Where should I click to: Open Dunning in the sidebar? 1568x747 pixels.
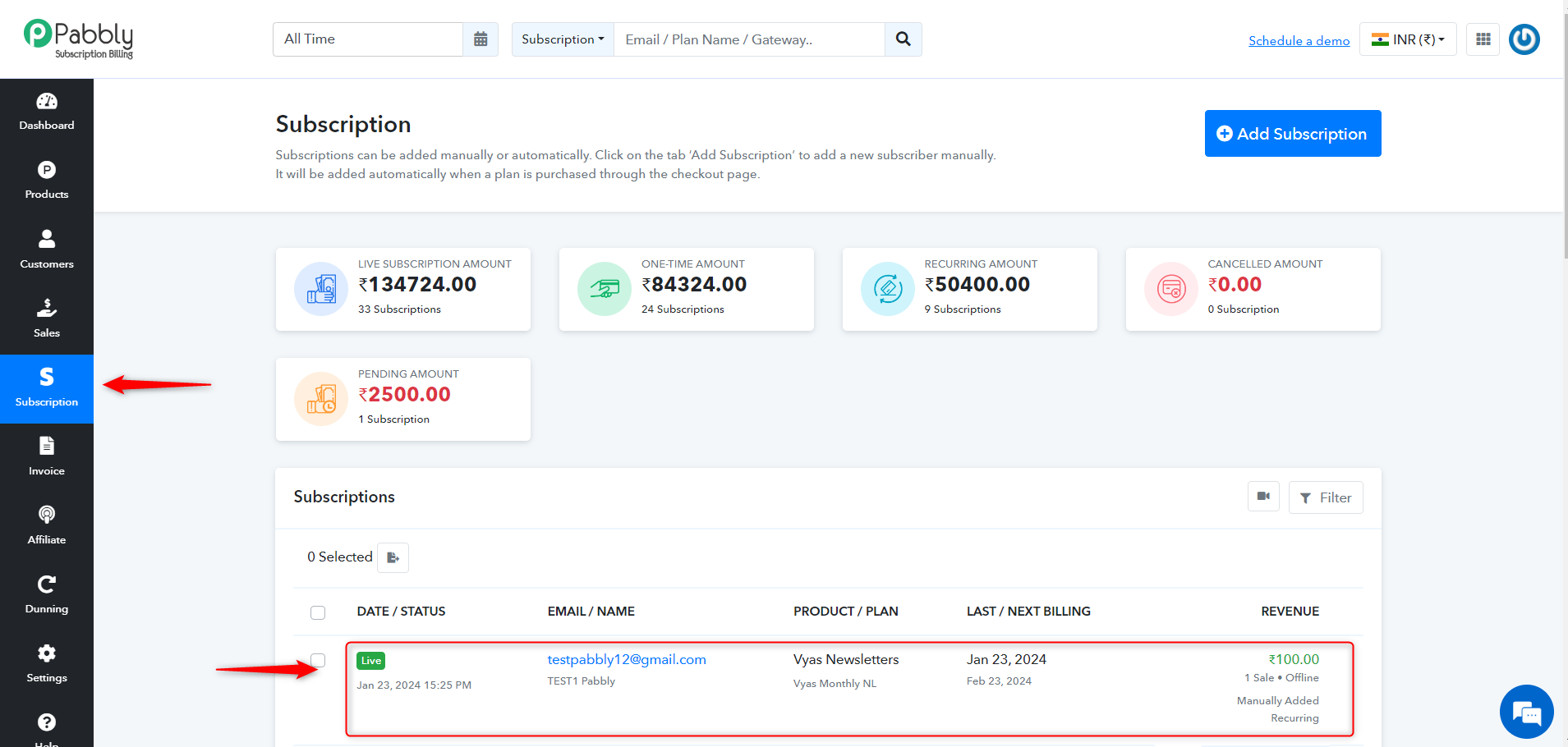click(47, 595)
